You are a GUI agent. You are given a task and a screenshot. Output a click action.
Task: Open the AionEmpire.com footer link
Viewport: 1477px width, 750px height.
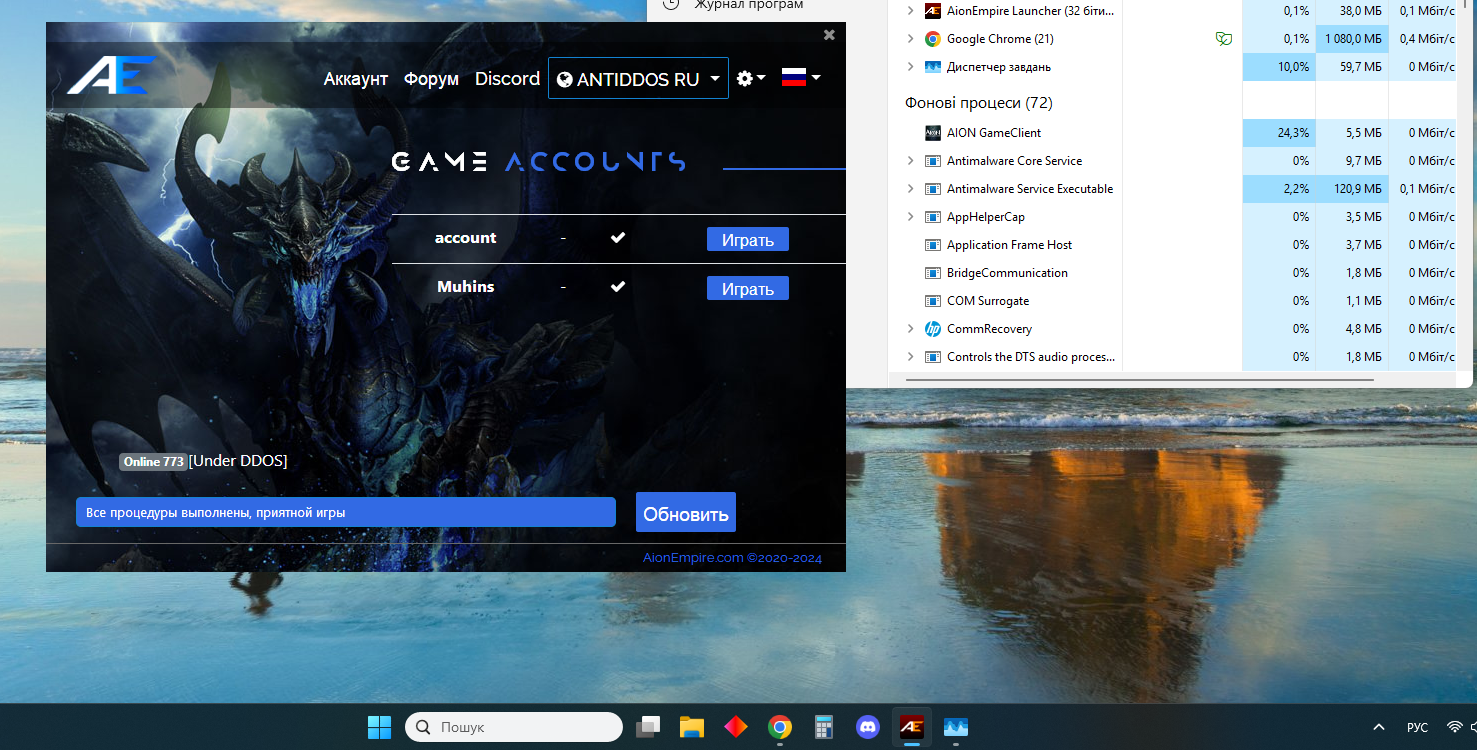(x=732, y=558)
